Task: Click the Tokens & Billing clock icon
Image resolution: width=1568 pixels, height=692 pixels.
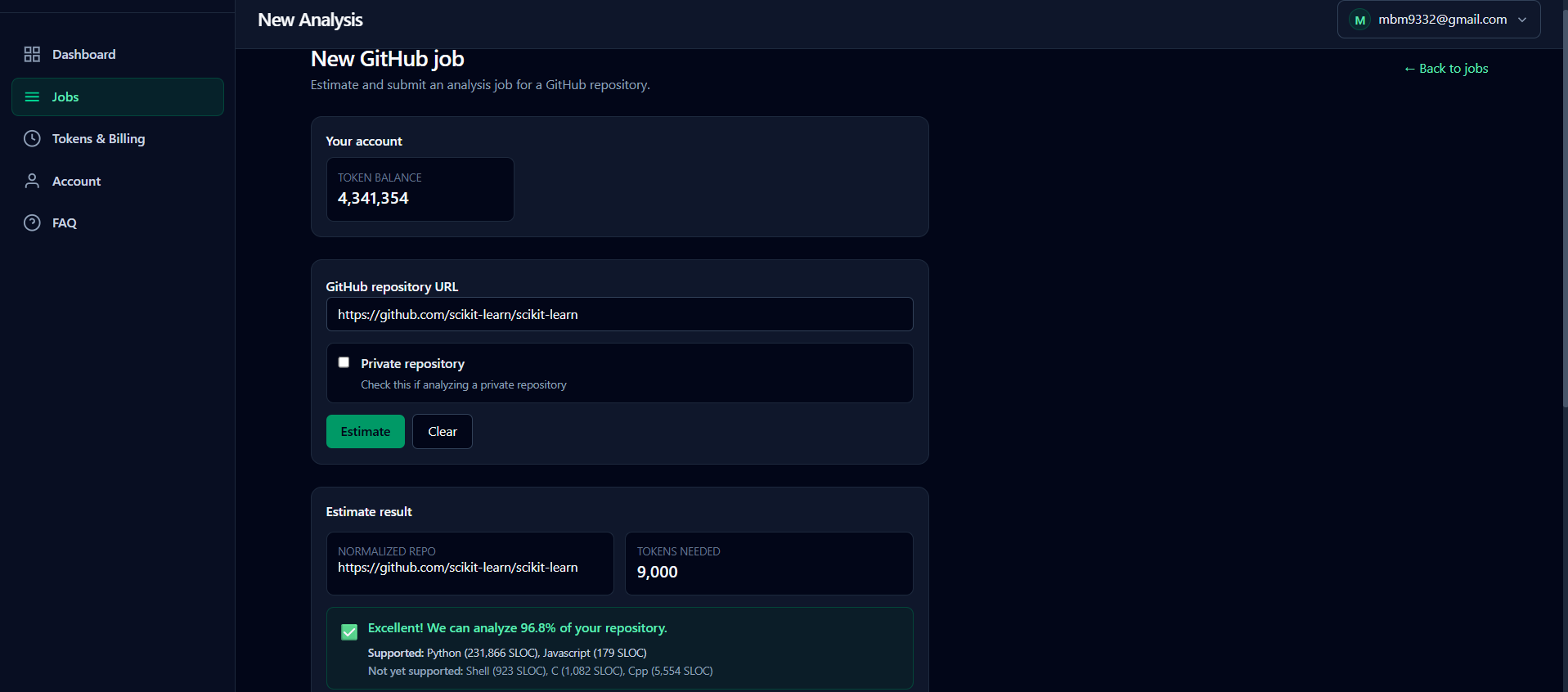Action: coord(32,138)
